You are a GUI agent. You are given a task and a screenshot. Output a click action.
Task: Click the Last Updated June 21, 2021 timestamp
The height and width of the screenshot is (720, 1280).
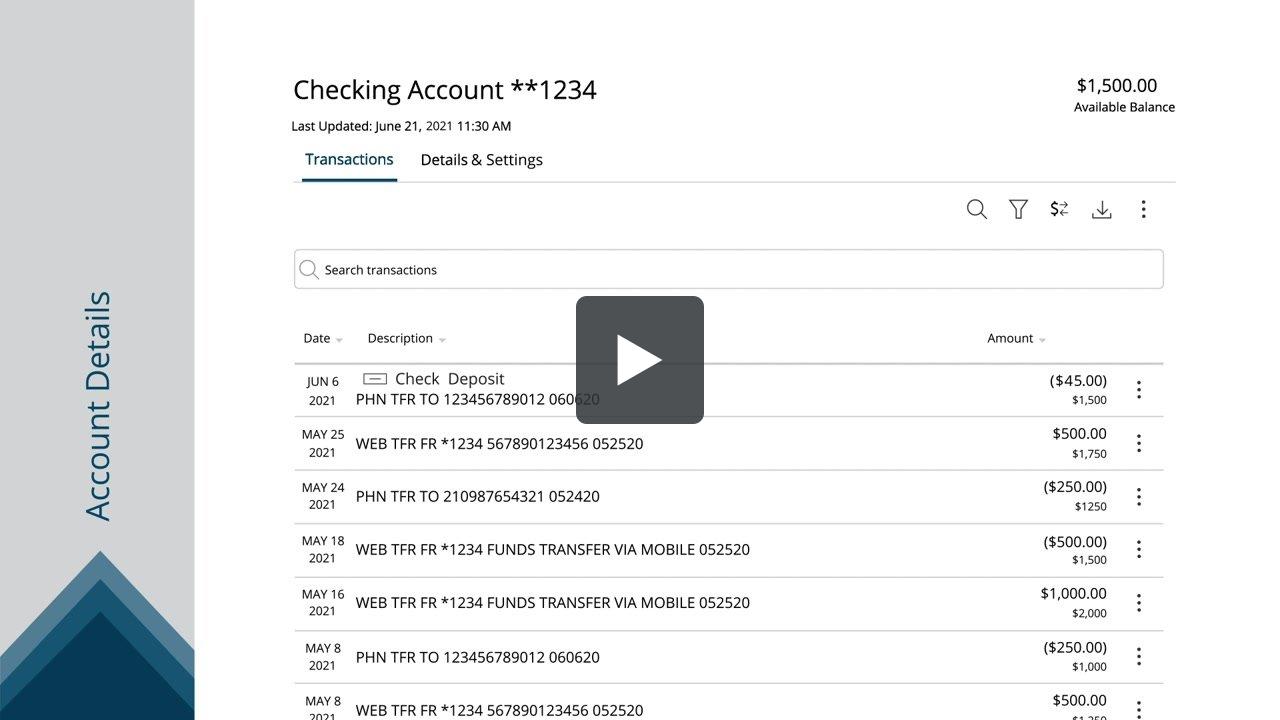401,126
